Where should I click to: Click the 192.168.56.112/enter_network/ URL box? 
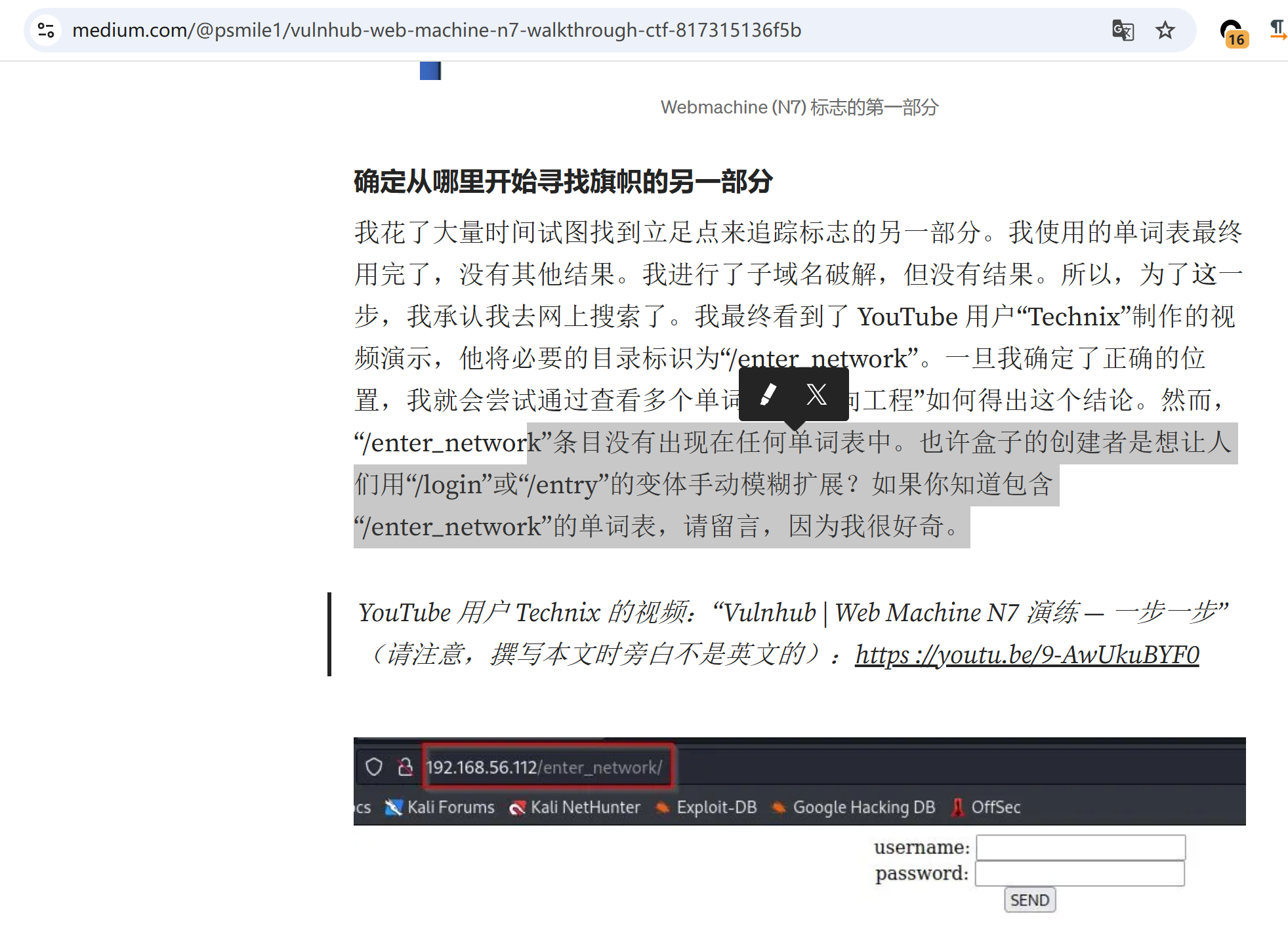click(x=545, y=767)
